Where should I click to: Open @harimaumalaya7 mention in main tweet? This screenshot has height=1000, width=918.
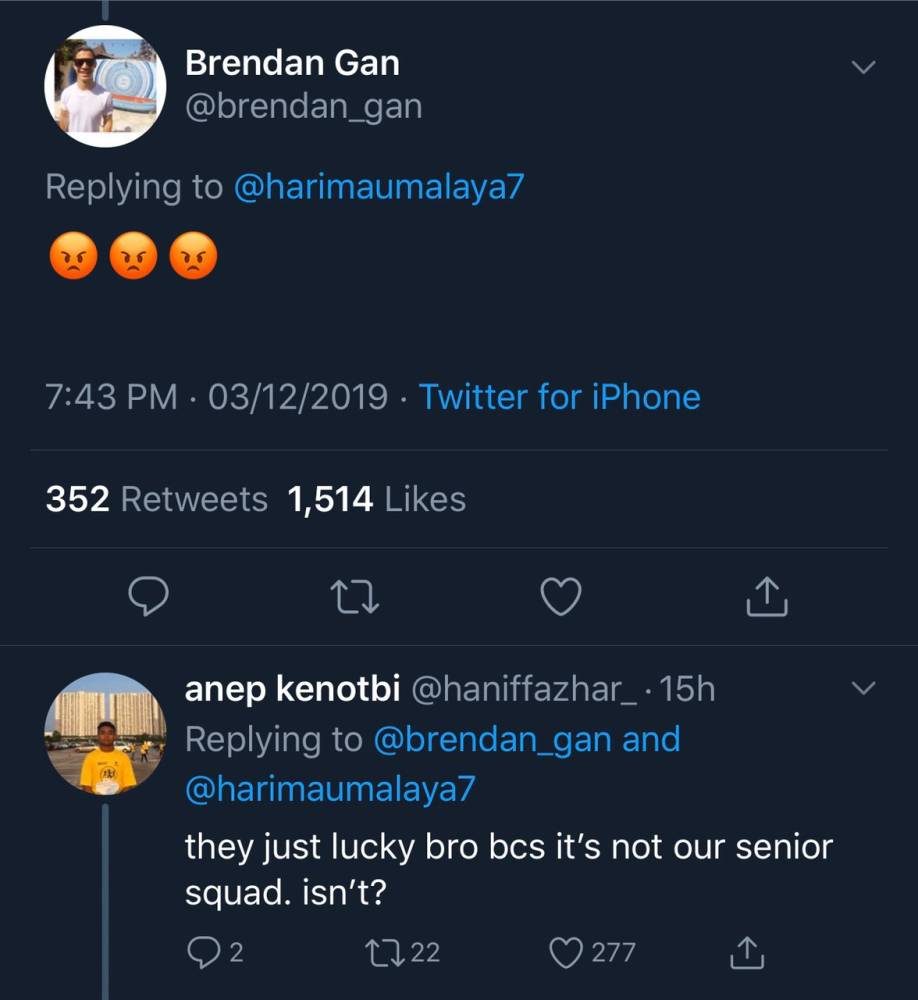click(x=378, y=187)
